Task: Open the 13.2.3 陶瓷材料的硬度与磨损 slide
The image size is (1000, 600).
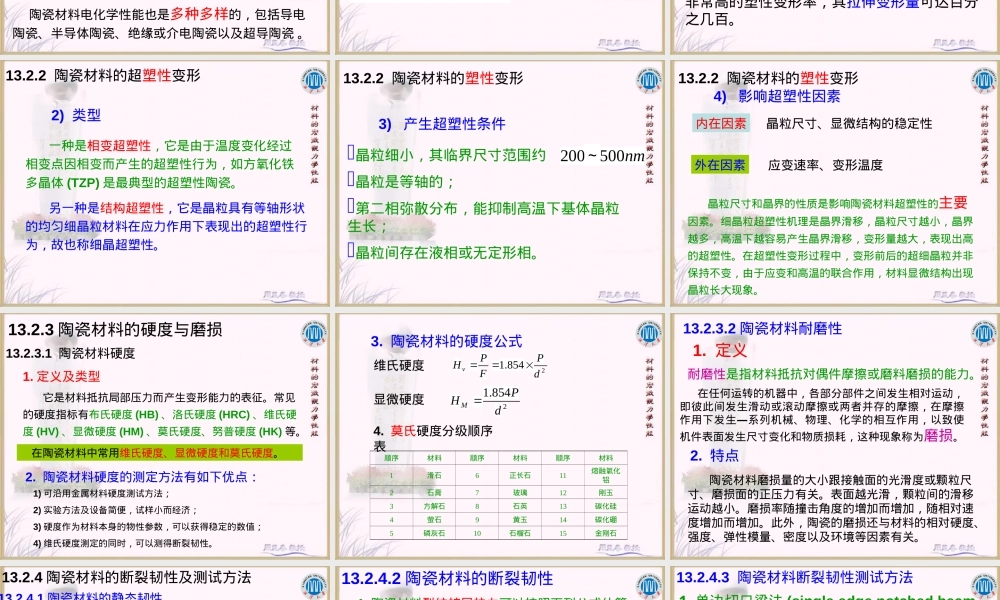Action: pos(166,435)
